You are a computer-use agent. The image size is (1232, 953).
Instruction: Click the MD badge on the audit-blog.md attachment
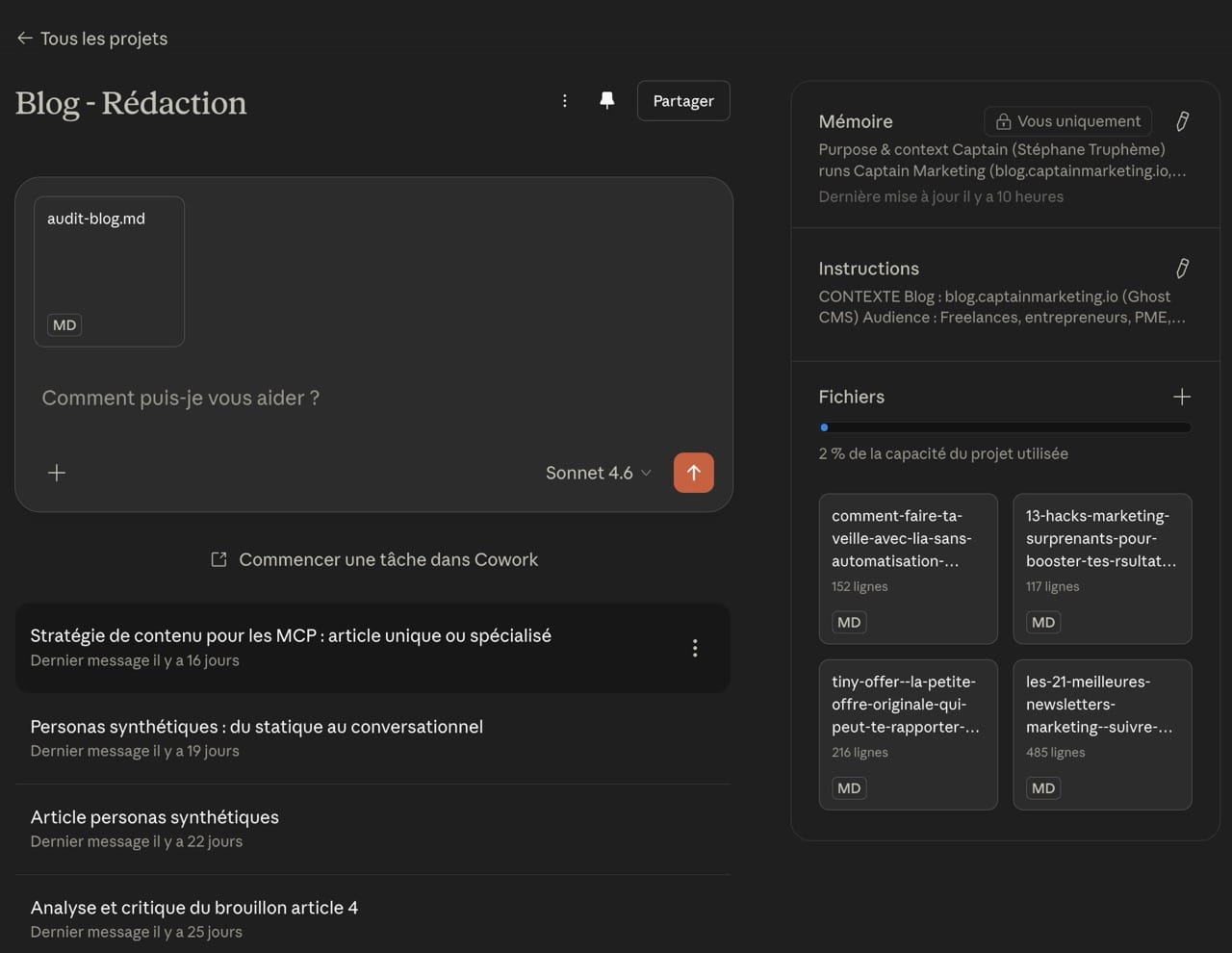64,325
